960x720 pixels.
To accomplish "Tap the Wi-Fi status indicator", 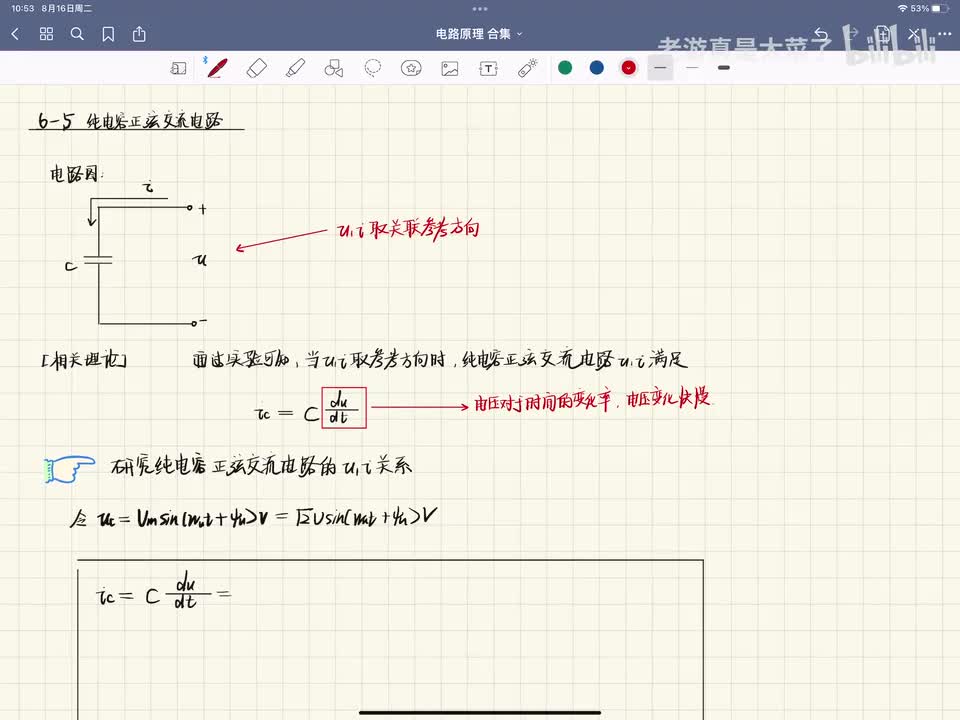I will point(902,9).
